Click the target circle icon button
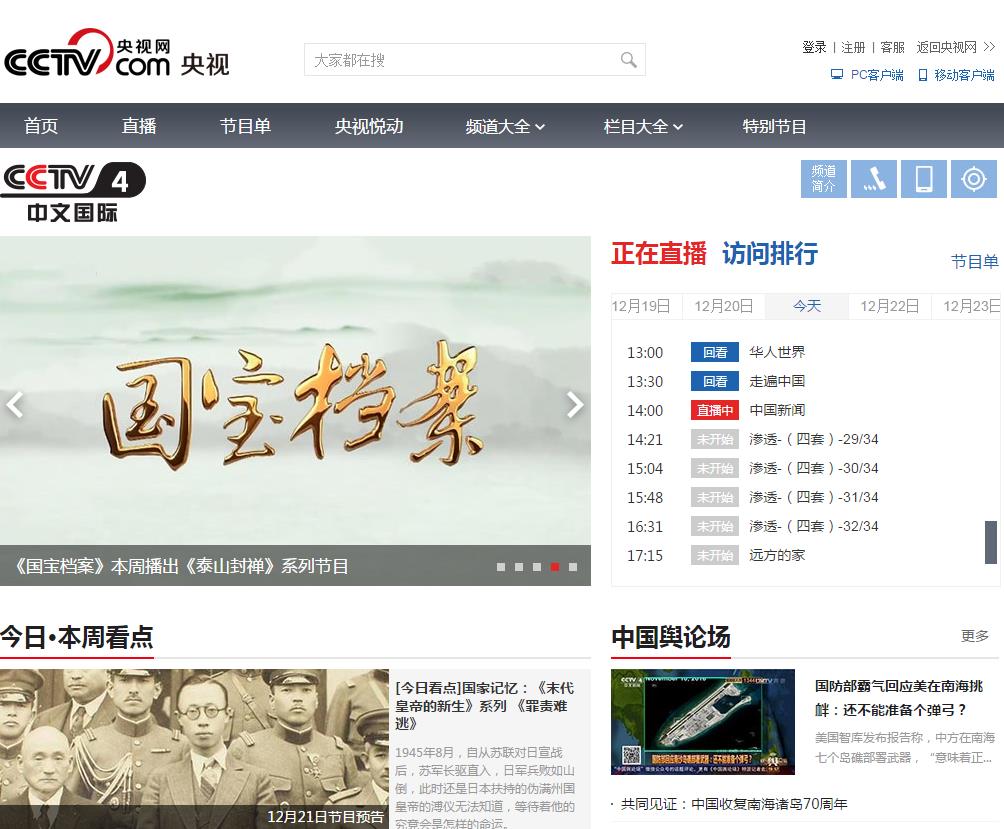The width and height of the screenshot is (1004, 829). click(974, 179)
